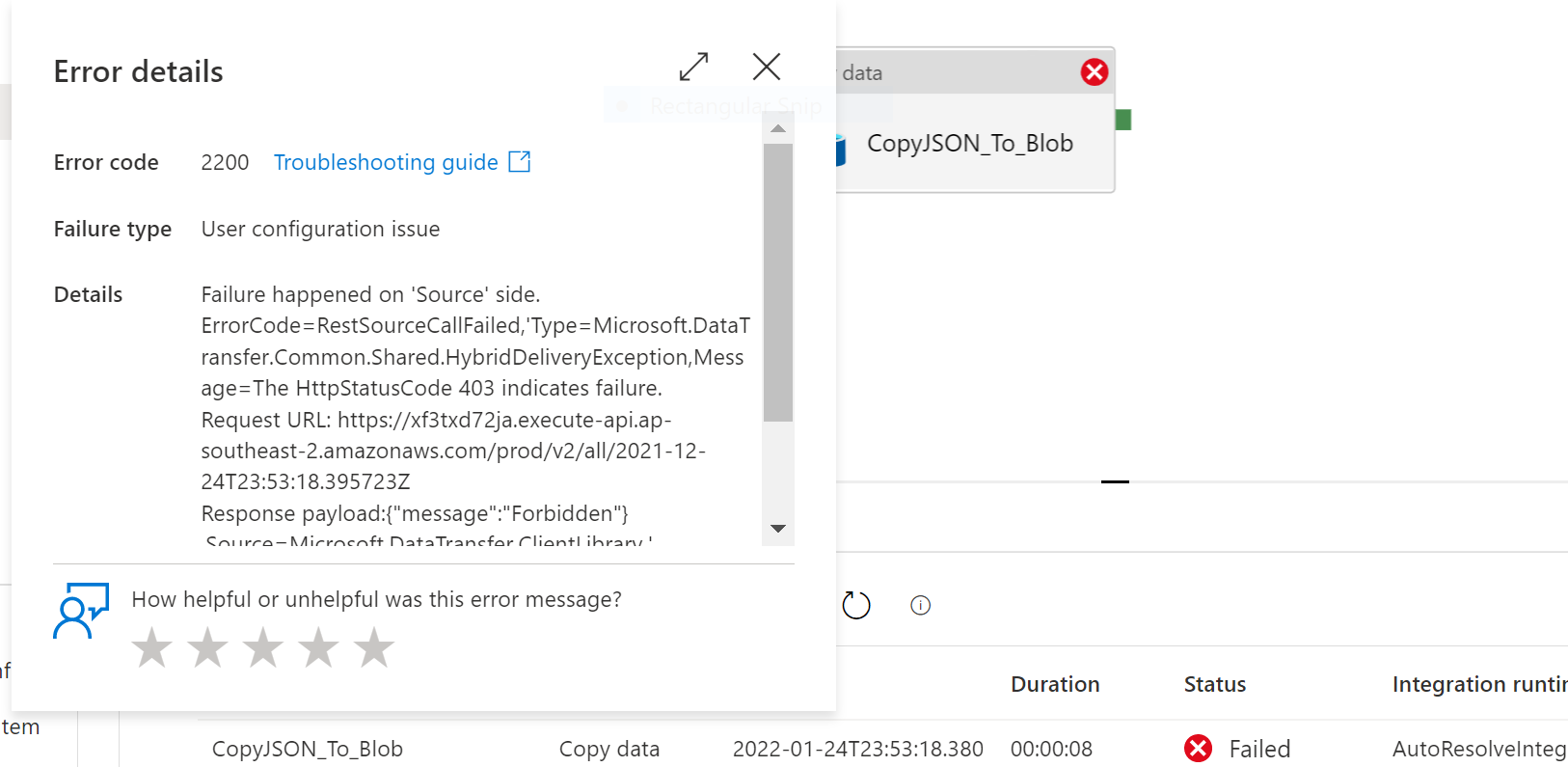Click the error code value 2200
Image resolution: width=1568 pixels, height=767 pixels.
[225, 162]
